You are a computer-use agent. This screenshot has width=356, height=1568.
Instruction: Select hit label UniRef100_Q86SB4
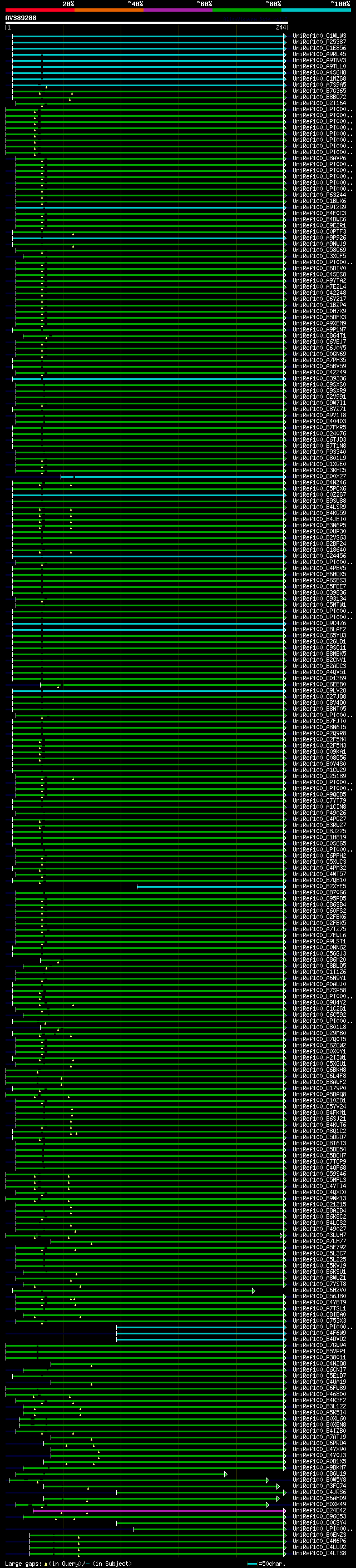(x=319, y=904)
